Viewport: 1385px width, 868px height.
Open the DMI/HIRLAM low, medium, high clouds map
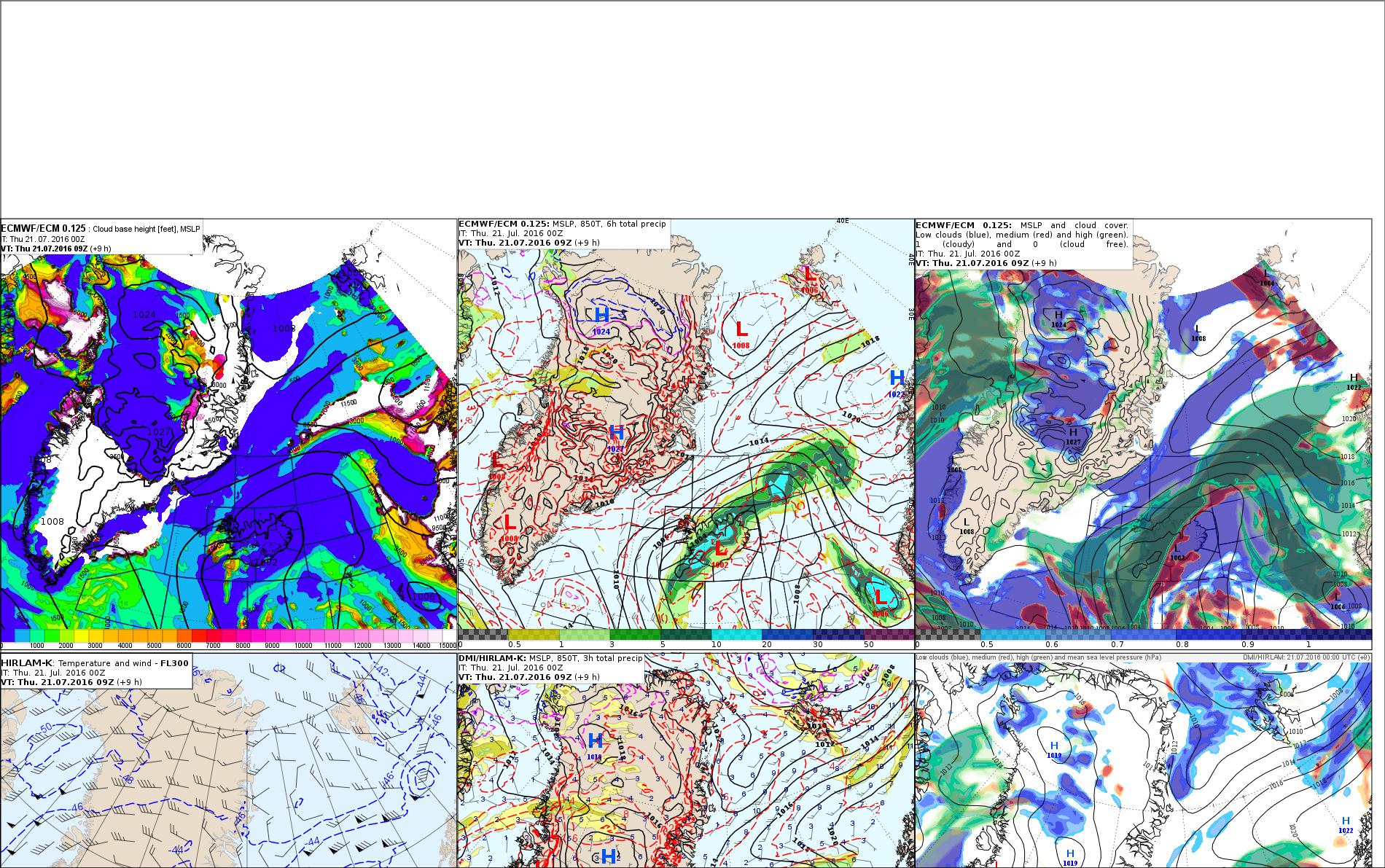click(x=1143, y=760)
